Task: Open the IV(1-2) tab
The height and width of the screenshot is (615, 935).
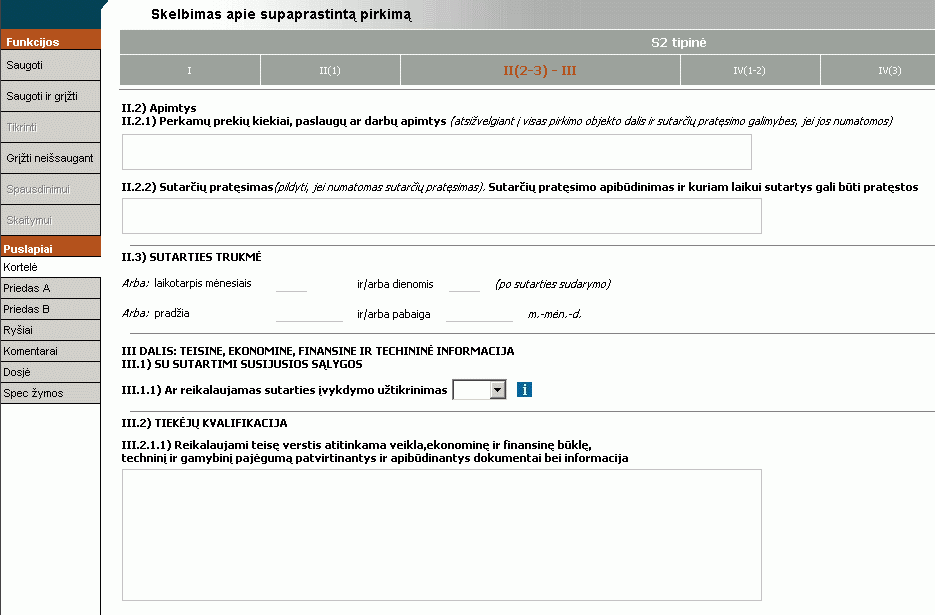Action: click(750, 70)
